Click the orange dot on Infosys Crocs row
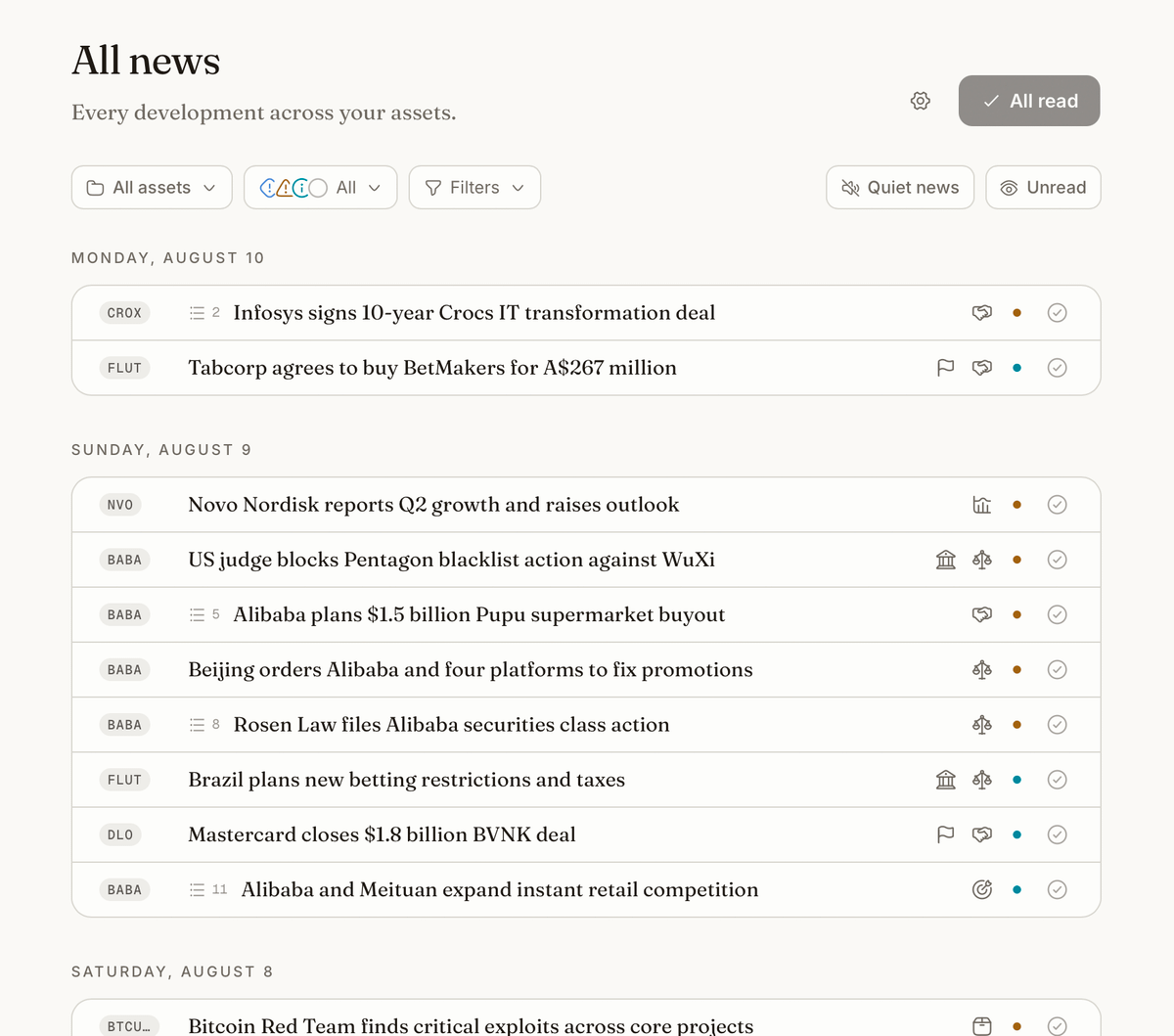Screen dimensions: 1174x1036 (x=1017, y=313)
